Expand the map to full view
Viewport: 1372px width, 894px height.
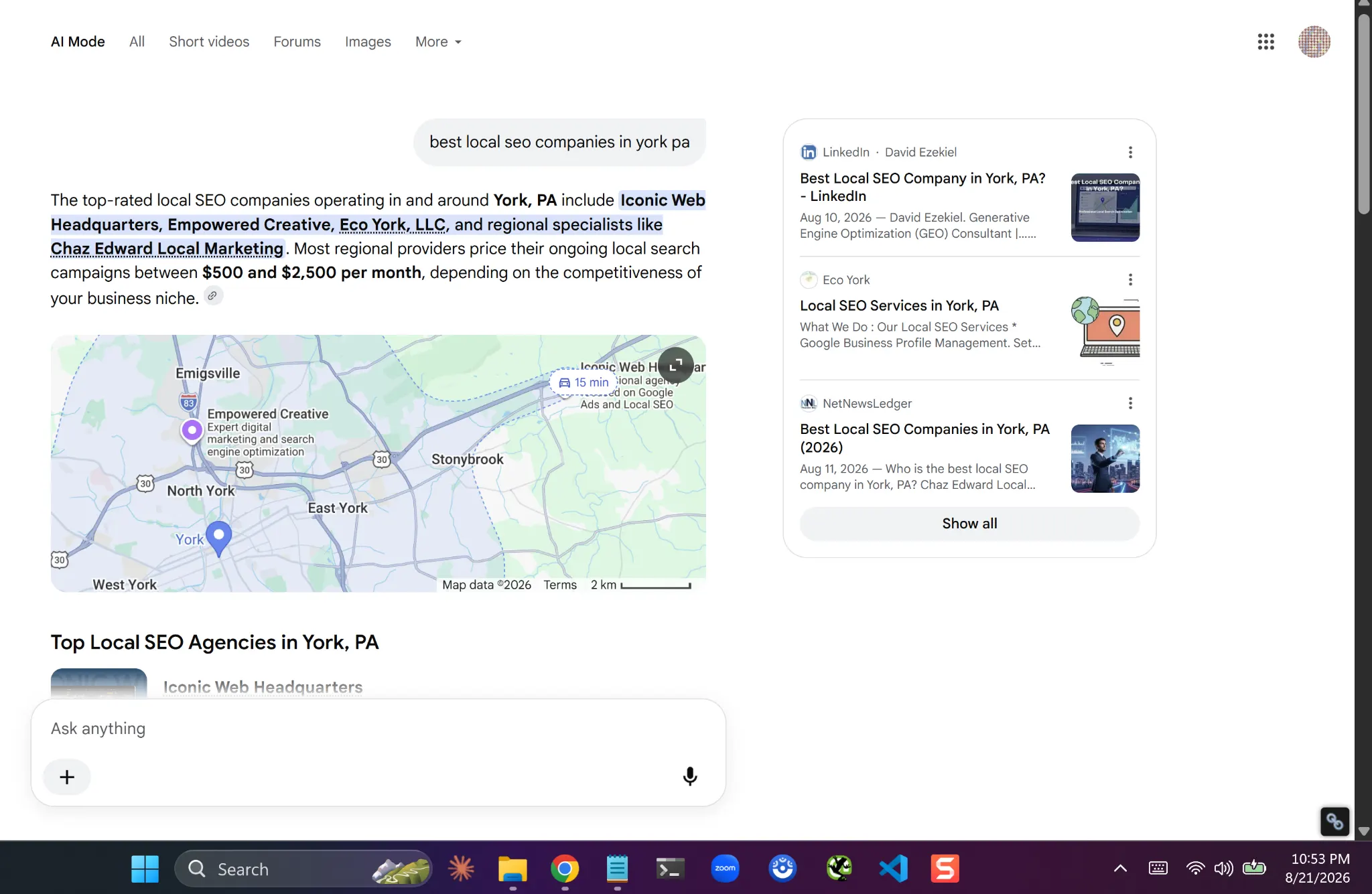[675, 365]
